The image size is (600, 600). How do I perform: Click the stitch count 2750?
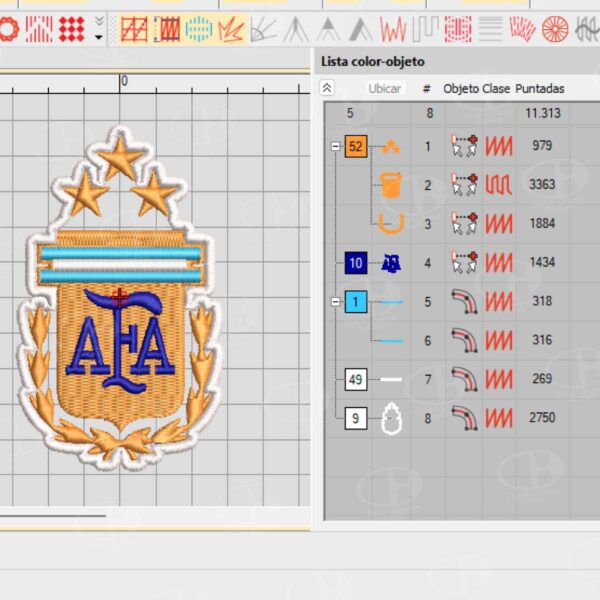click(x=542, y=417)
